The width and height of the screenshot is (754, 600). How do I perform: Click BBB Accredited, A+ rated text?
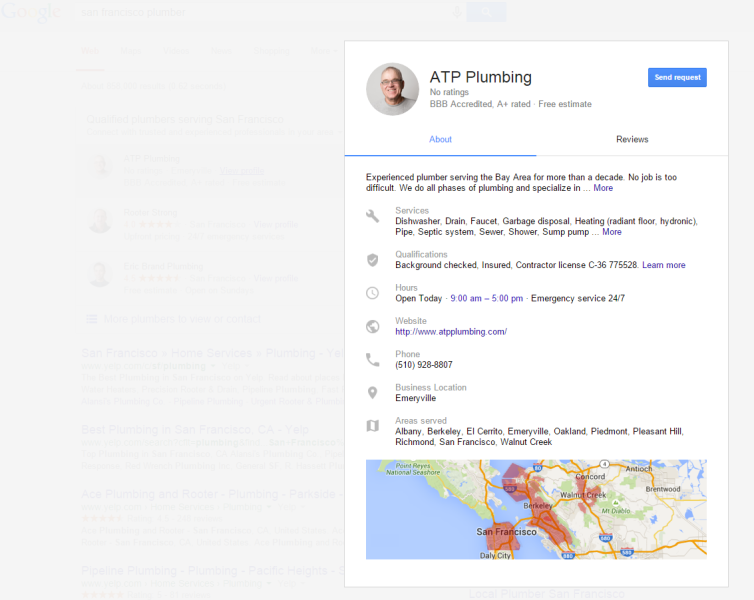(x=480, y=104)
